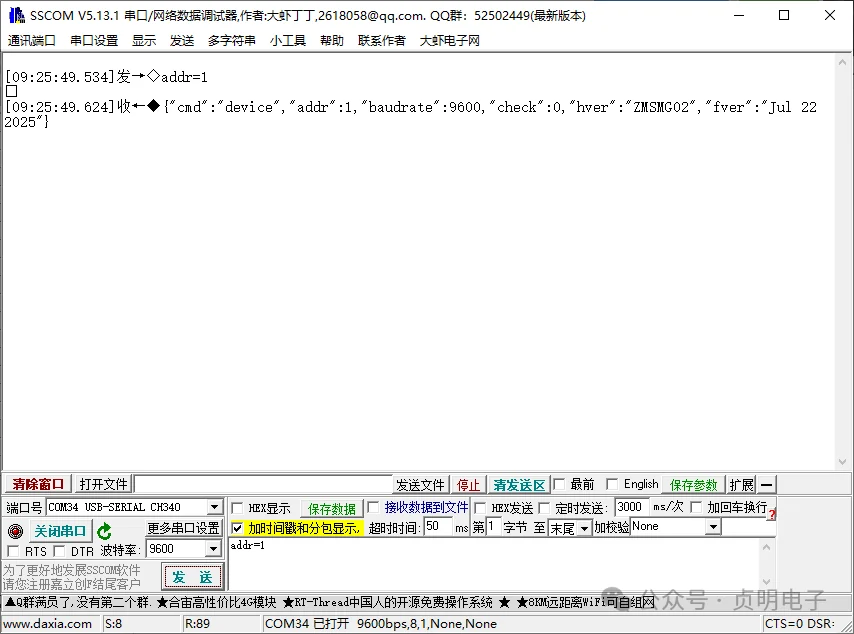
Task: Expand the 加校验 None checksum dropdown
Action: [713, 527]
